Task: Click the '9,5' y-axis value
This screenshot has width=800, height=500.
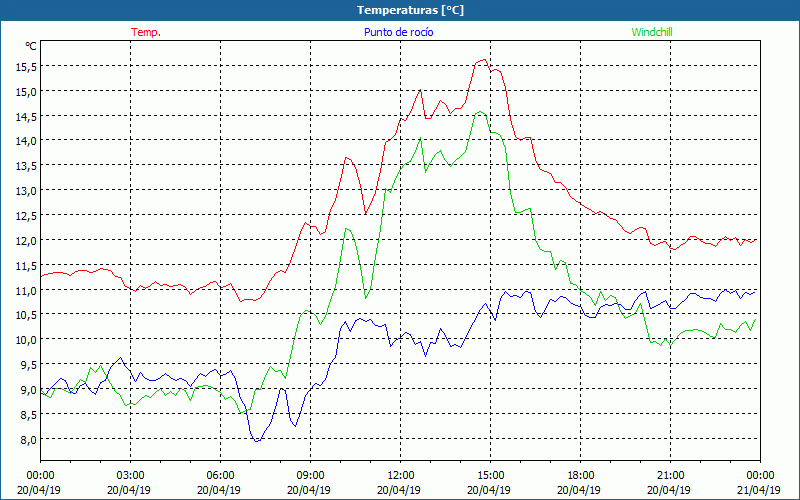Action: click(x=29, y=365)
